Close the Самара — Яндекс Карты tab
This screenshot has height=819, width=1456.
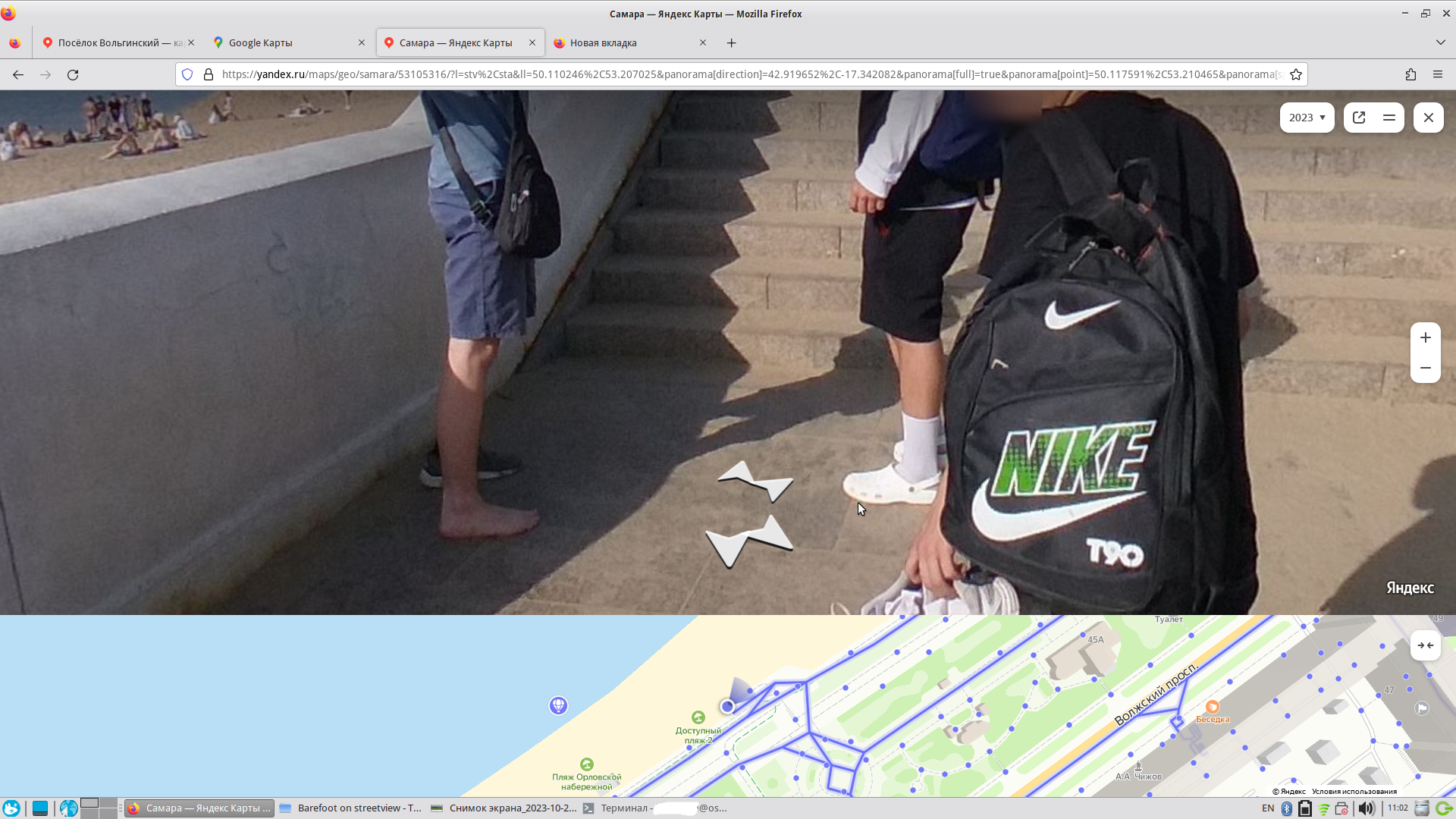click(532, 42)
